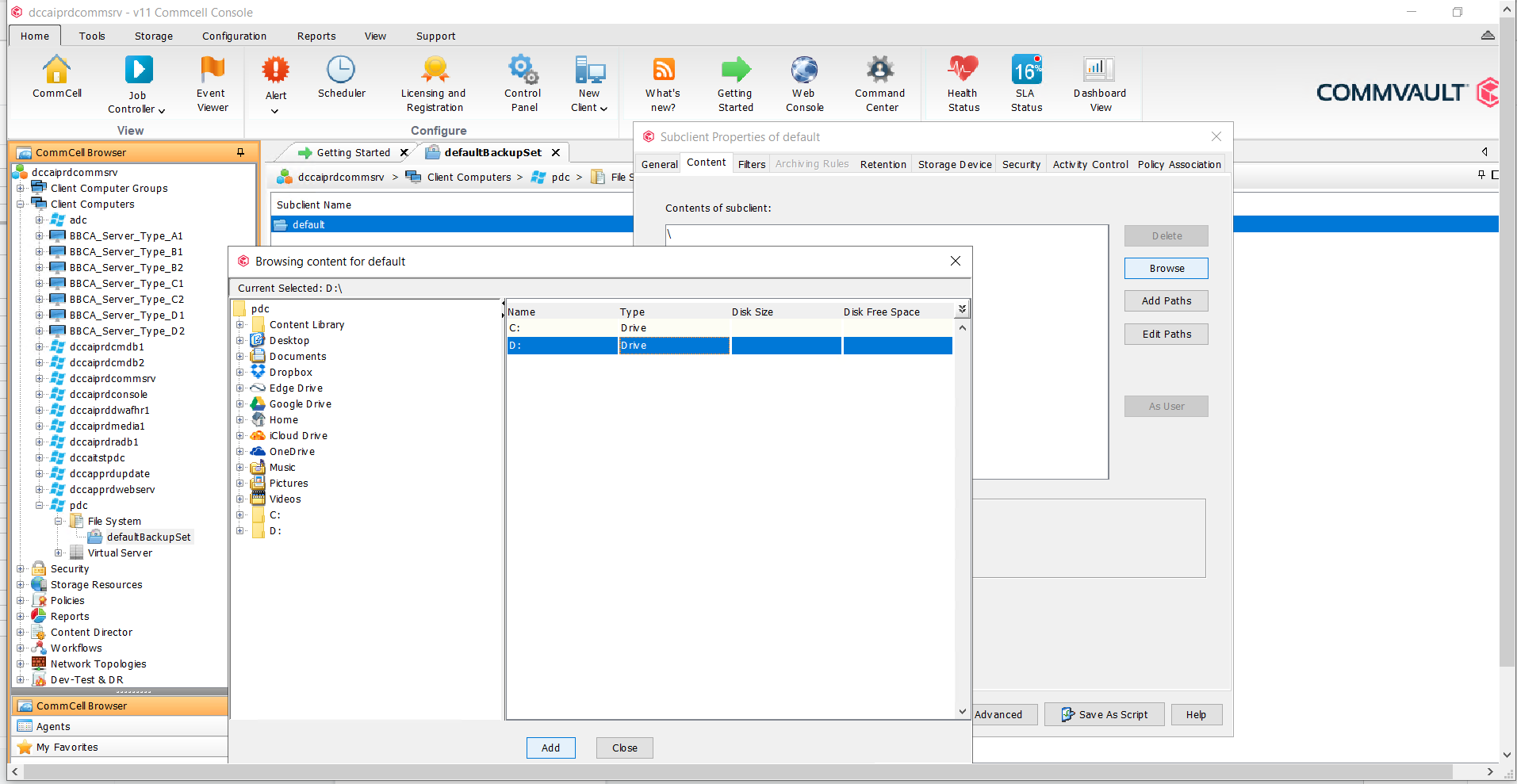This screenshot has width=1517, height=784.
Task: Launch the Web Console icon
Action: click(804, 70)
